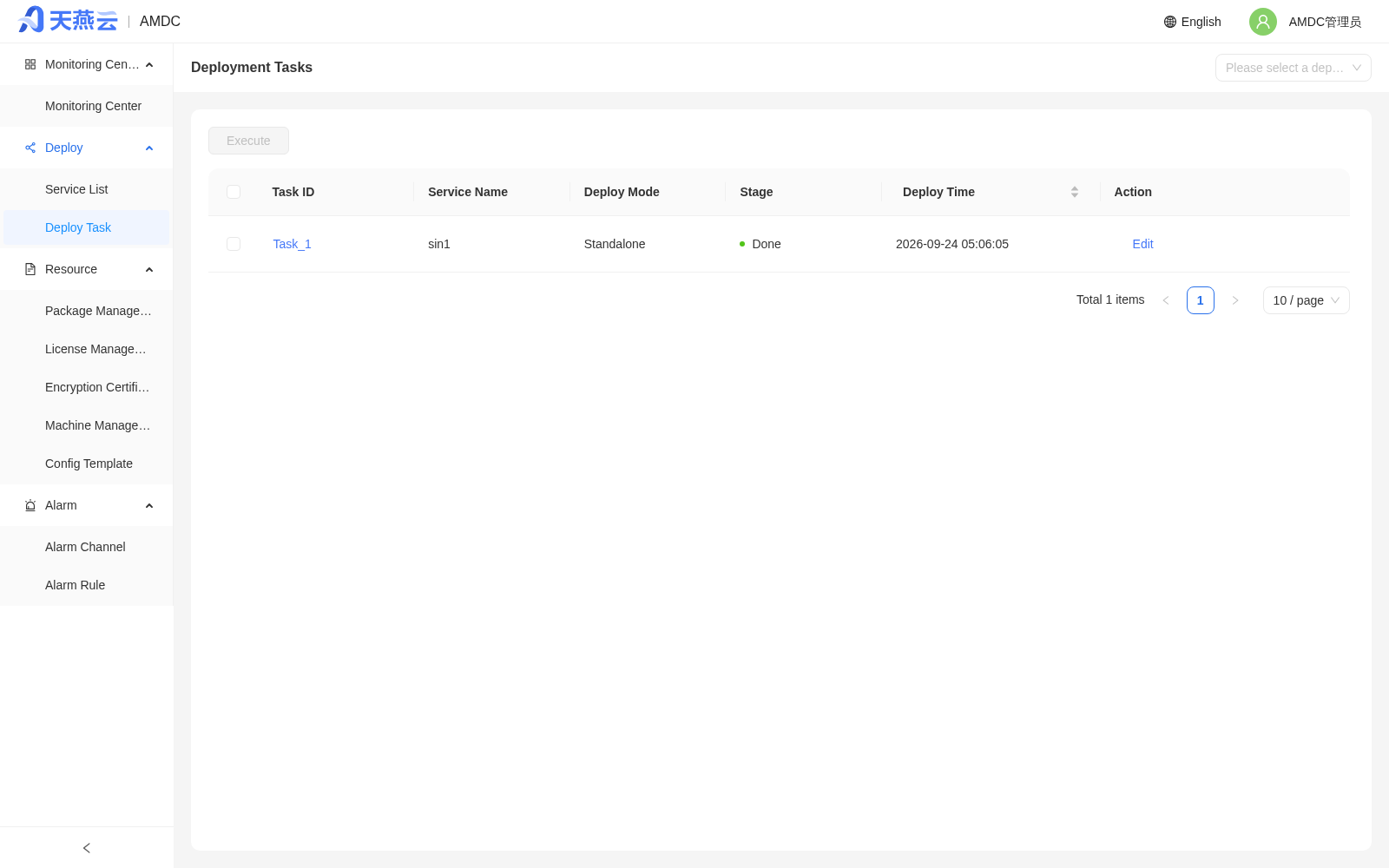Select page 1 in pagination
This screenshot has height=868, width=1389.
[x=1201, y=300]
